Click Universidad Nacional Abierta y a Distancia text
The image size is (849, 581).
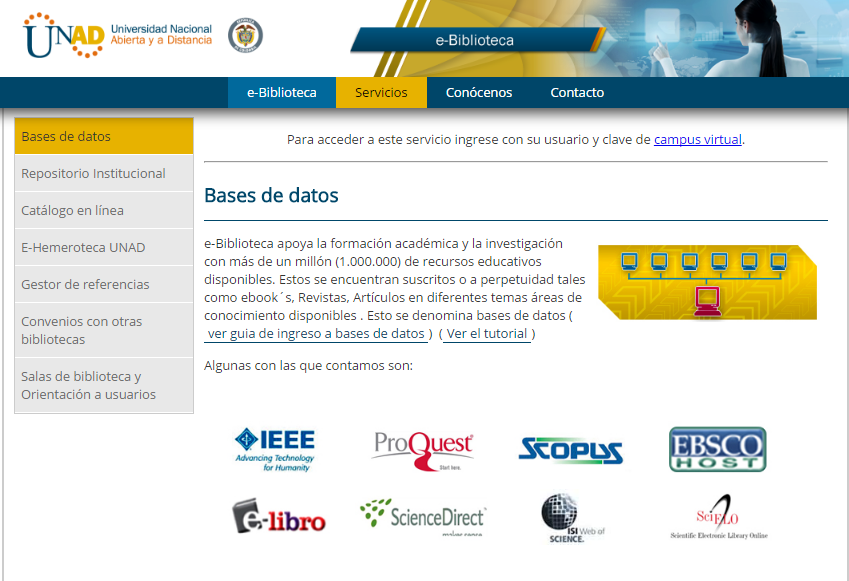pyautogui.click(x=161, y=35)
